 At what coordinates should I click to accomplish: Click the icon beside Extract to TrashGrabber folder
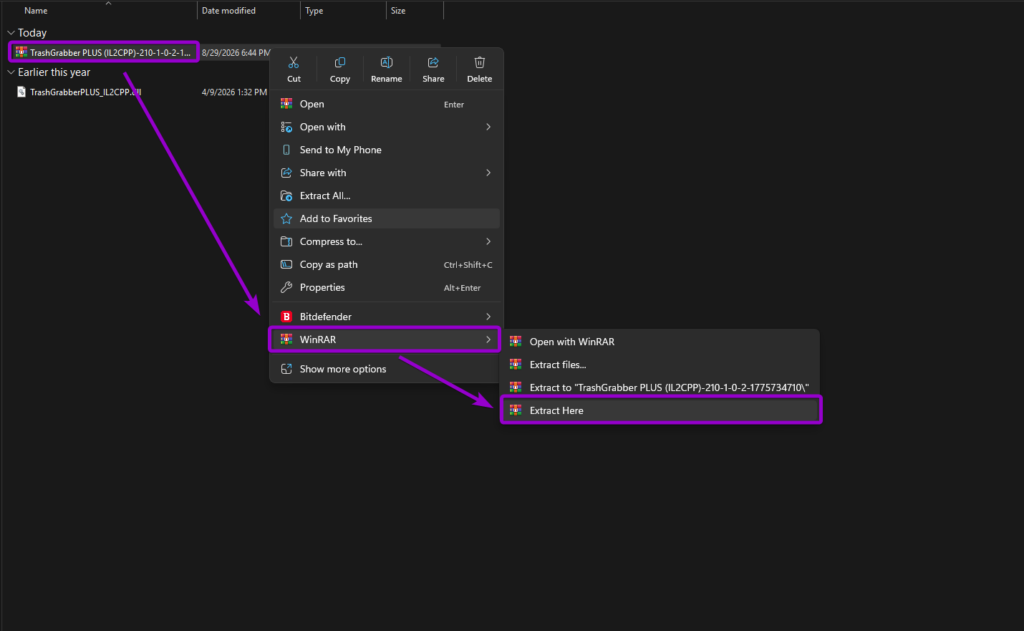pyautogui.click(x=515, y=387)
